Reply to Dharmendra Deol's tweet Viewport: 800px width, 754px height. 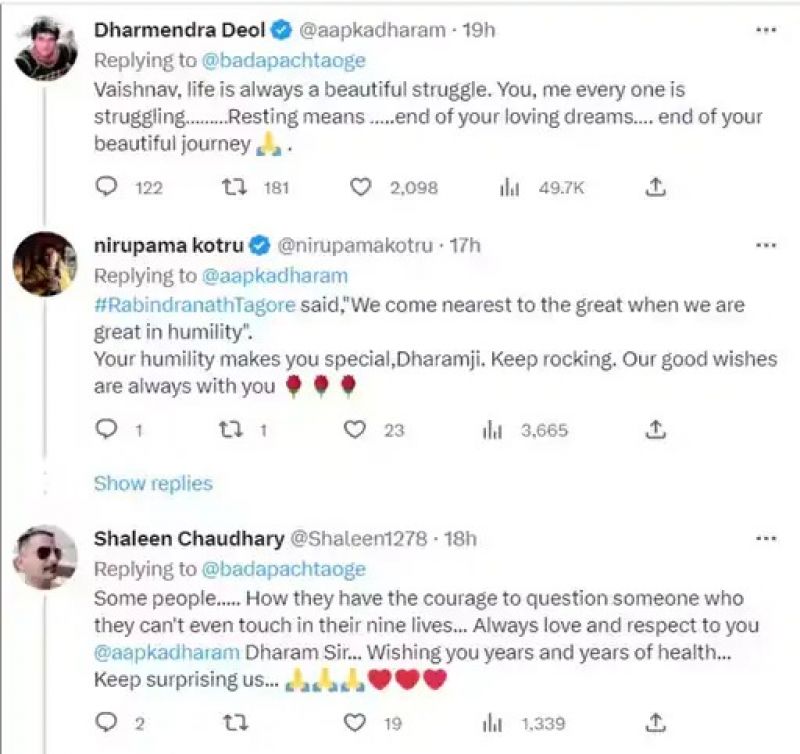(x=107, y=187)
